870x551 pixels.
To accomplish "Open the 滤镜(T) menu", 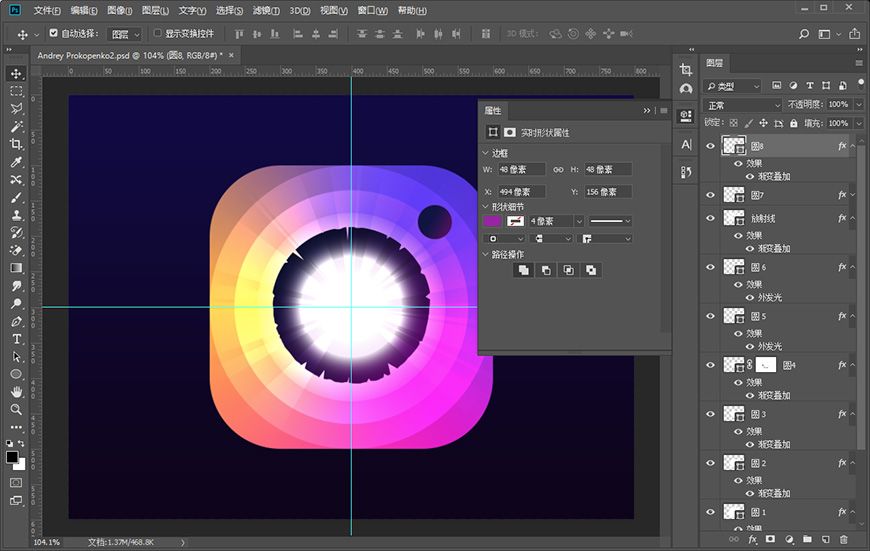I will [x=266, y=11].
